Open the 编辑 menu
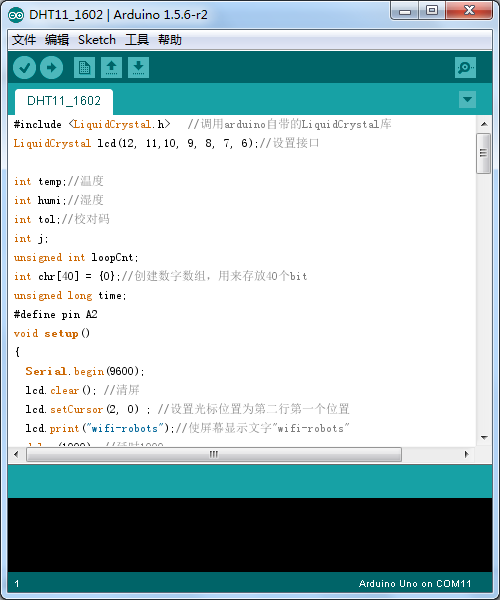 click(x=57, y=40)
